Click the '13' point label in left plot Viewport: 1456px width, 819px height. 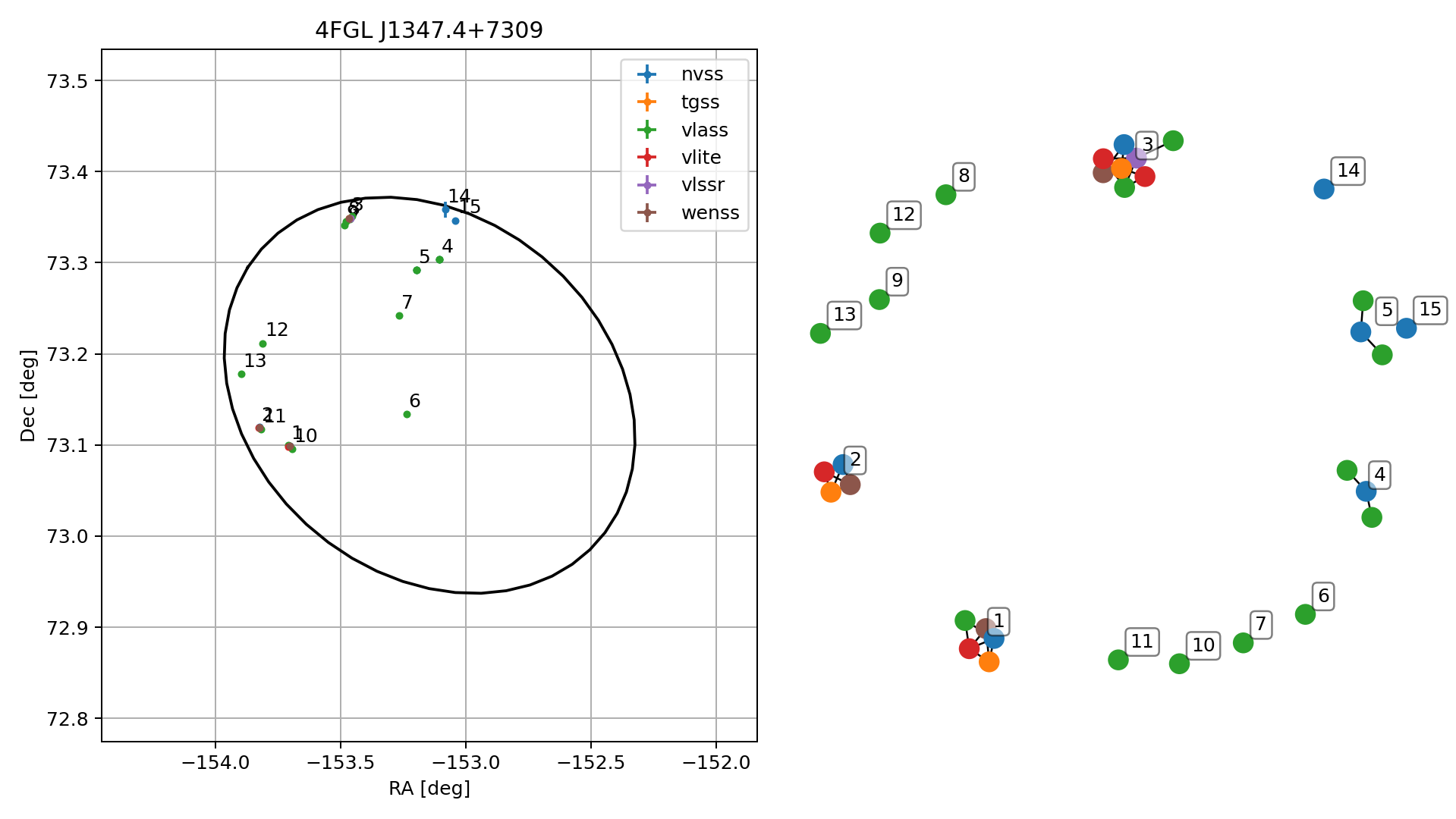click(255, 360)
